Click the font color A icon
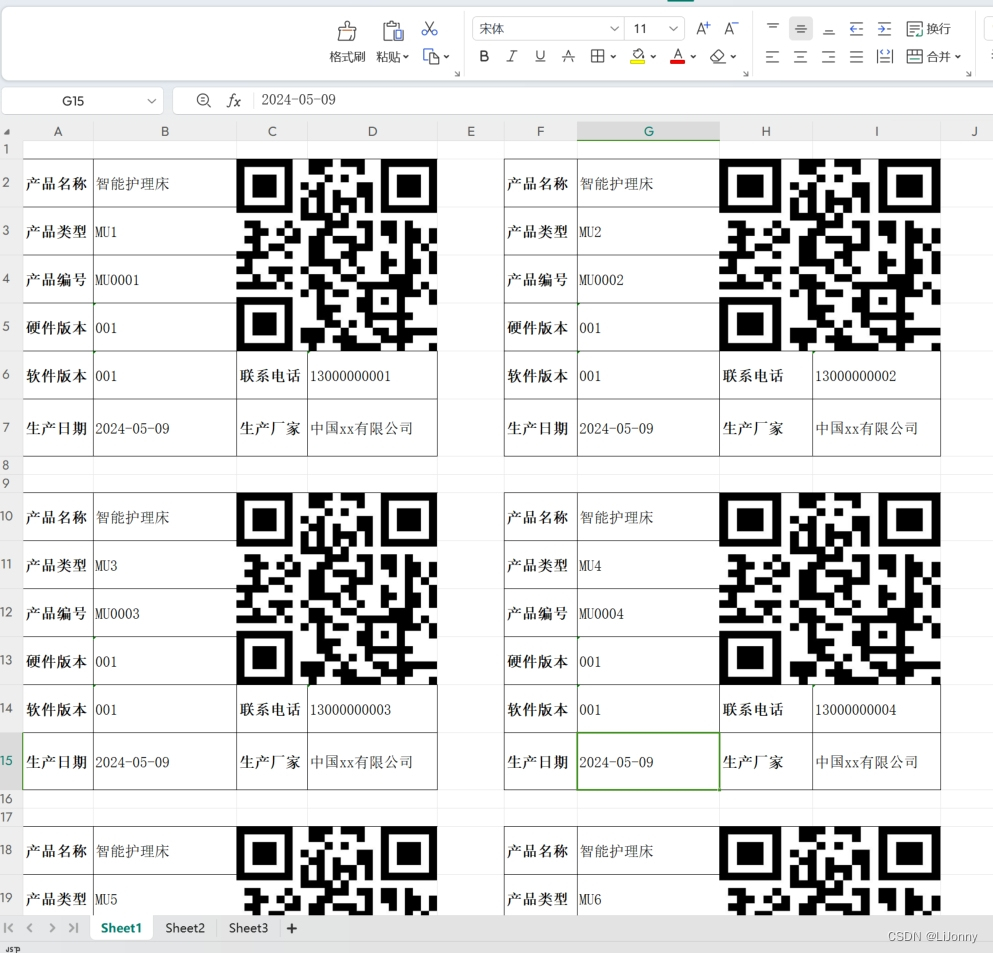Viewport: 993px width, 953px height. 678,56
